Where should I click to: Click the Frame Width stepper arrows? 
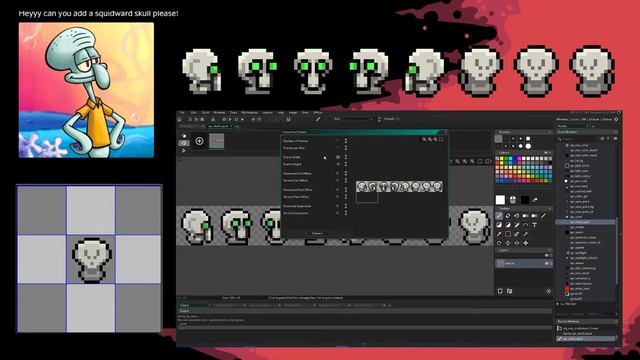point(345,157)
